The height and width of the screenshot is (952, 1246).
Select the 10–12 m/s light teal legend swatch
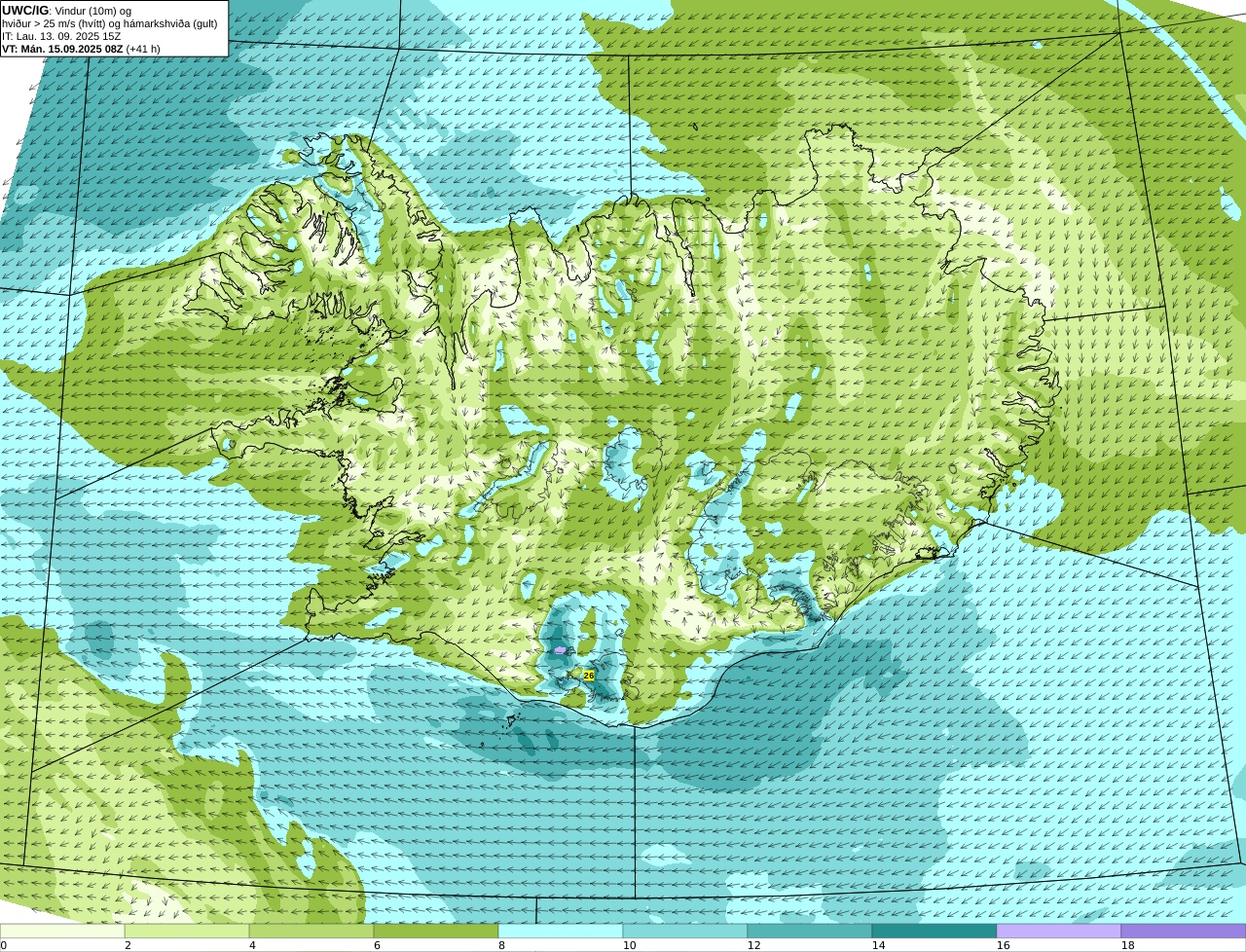[x=685, y=931]
